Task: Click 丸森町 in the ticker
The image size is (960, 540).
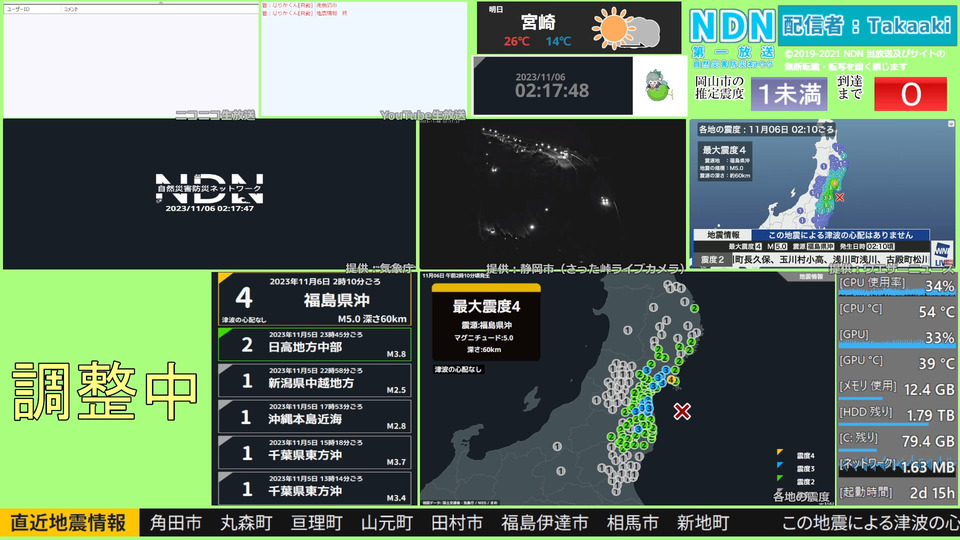Action: pyautogui.click(x=246, y=523)
